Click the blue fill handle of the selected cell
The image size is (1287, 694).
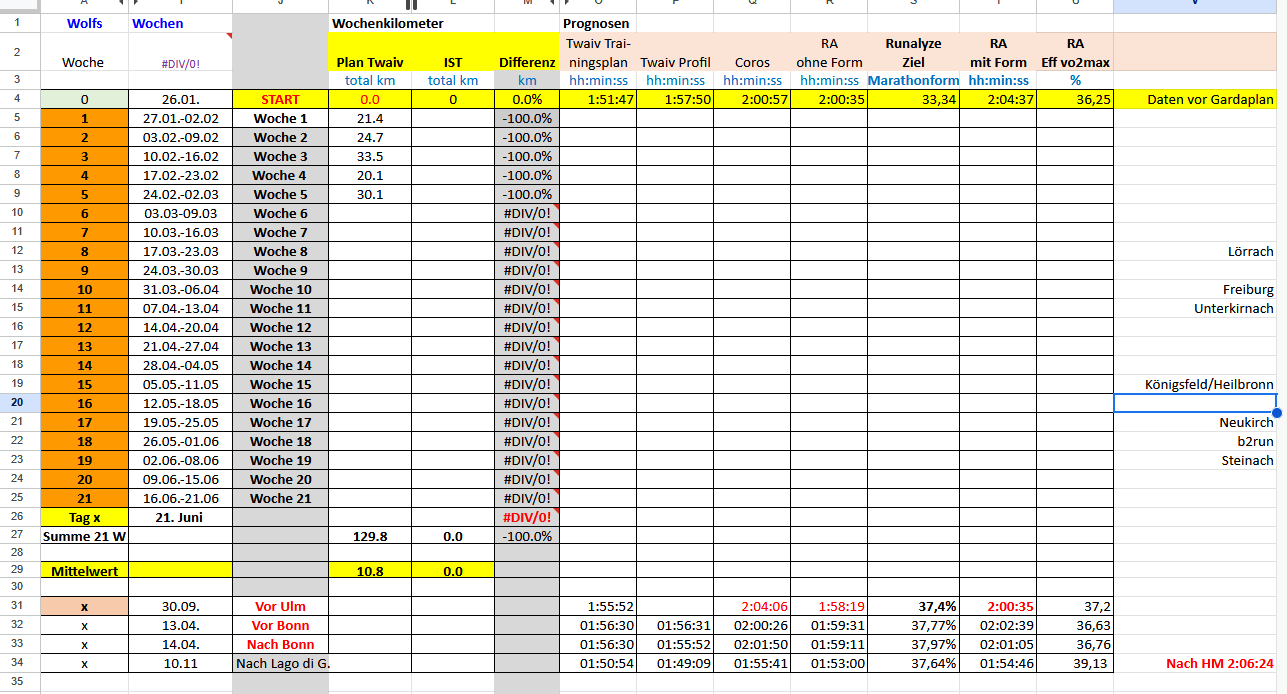coord(1277,412)
